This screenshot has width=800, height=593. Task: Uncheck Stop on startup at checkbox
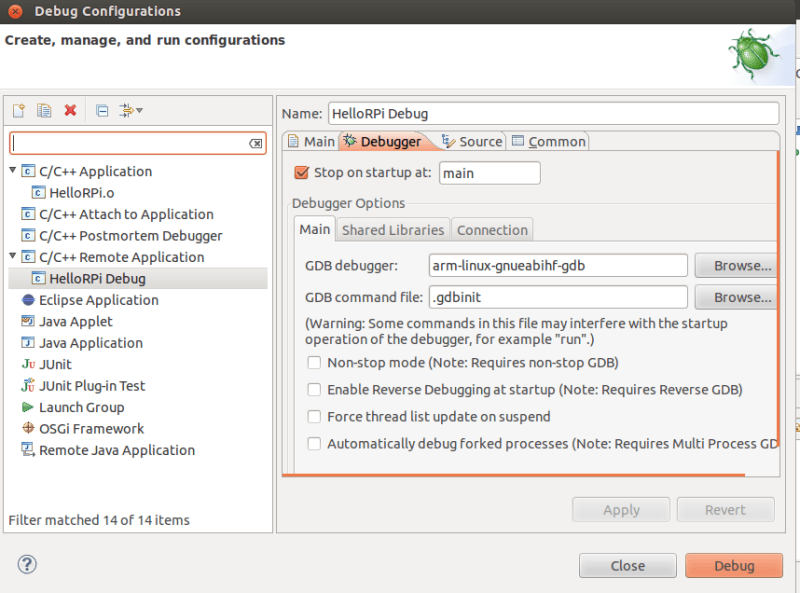tap(302, 172)
